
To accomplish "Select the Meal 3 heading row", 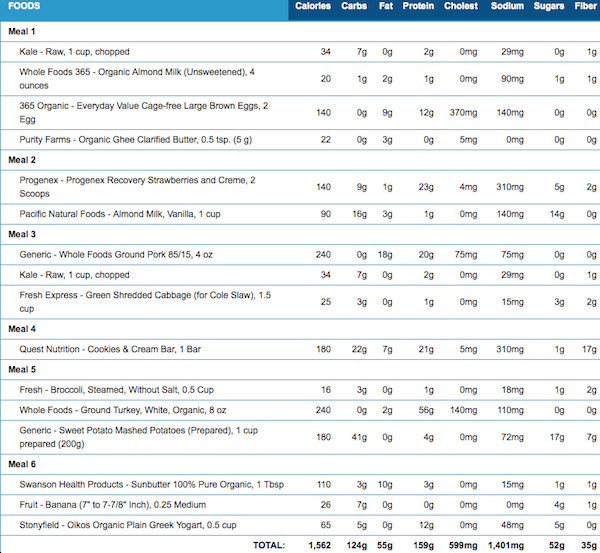I will coord(300,234).
